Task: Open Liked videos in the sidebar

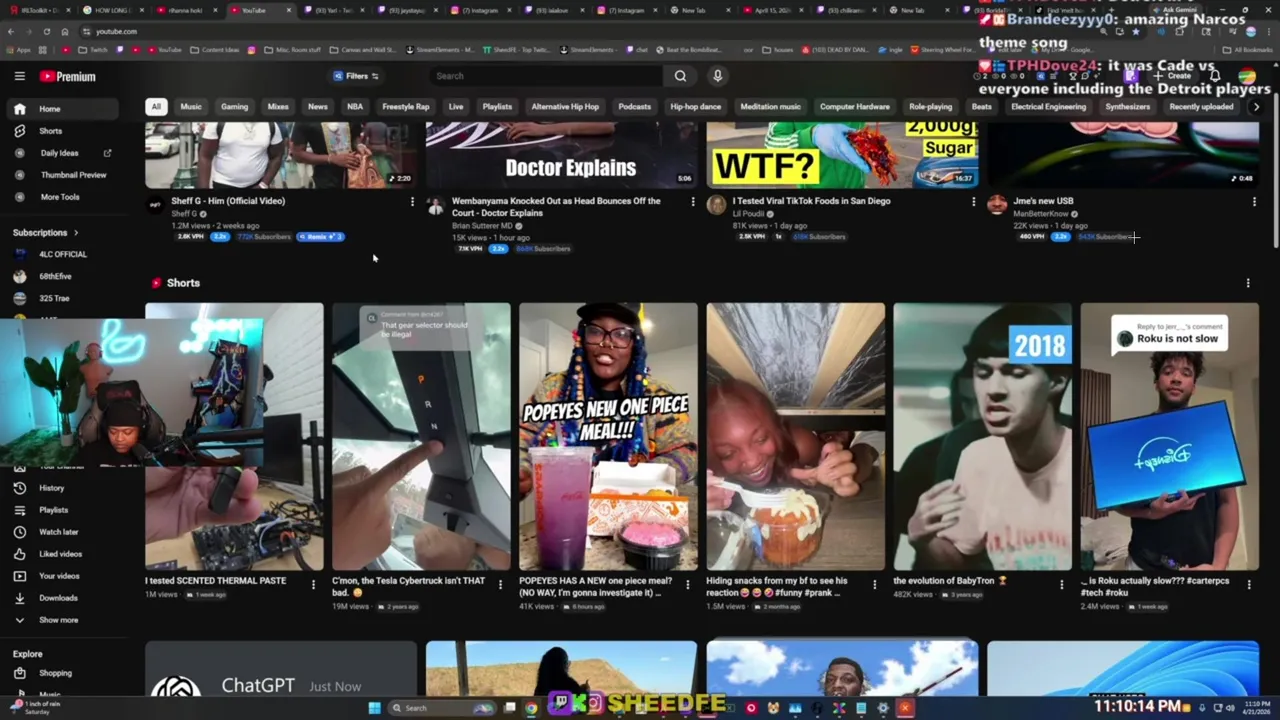Action: click(65, 554)
